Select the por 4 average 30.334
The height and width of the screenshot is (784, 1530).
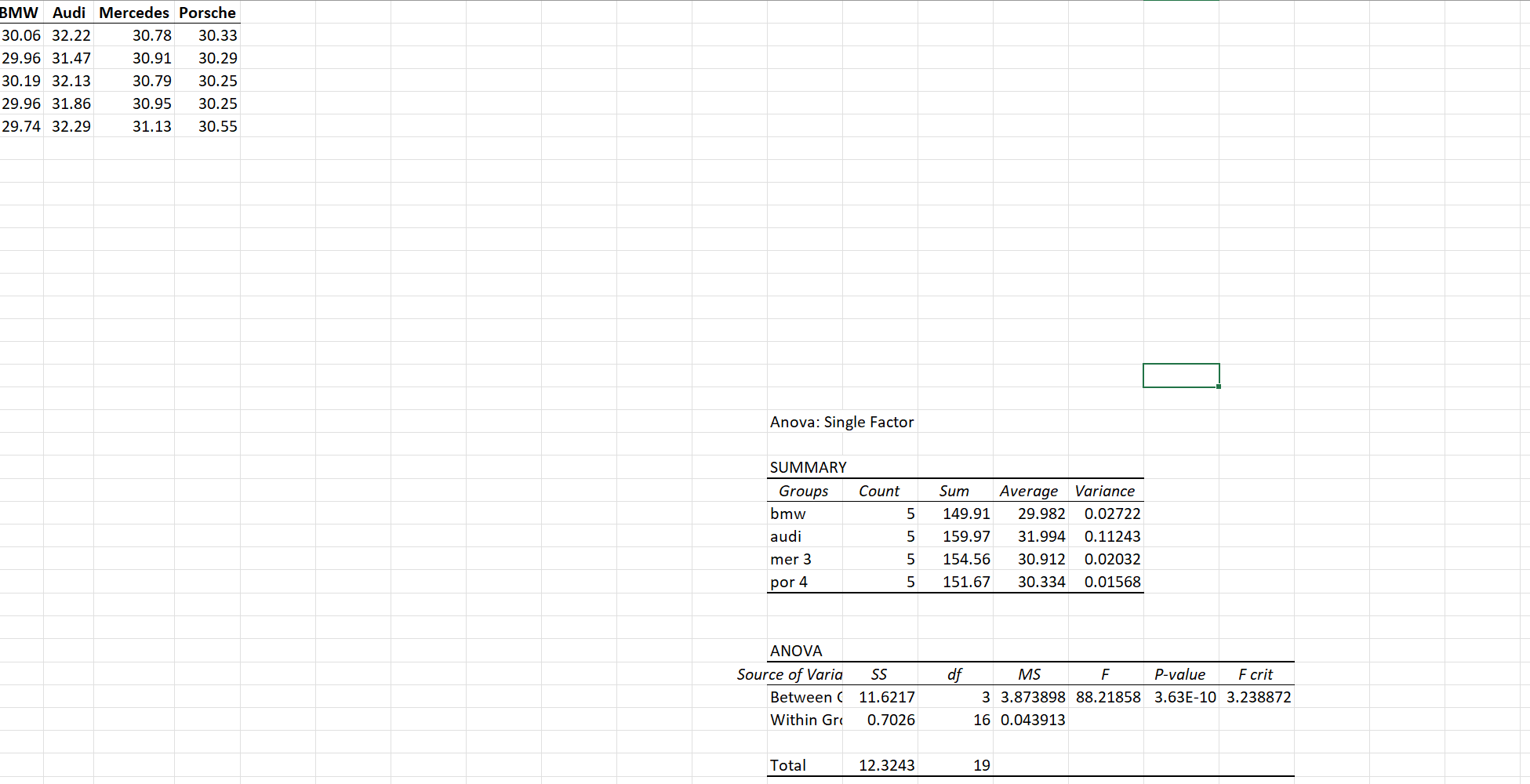coord(1030,582)
